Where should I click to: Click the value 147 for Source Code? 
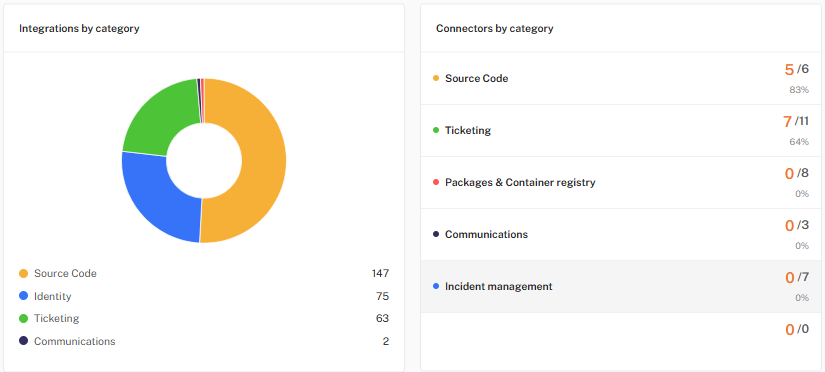pyautogui.click(x=380, y=274)
